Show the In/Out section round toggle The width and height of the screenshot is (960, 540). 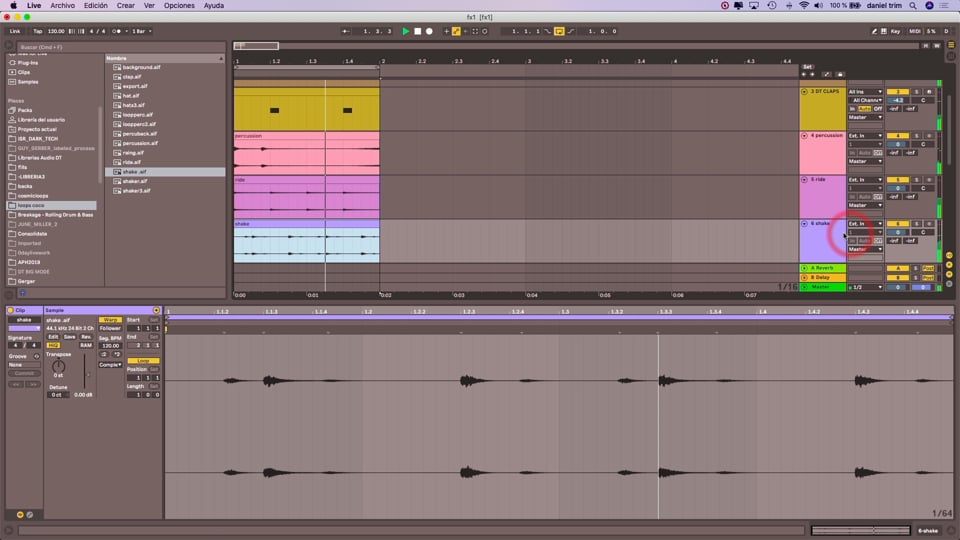click(x=949, y=255)
